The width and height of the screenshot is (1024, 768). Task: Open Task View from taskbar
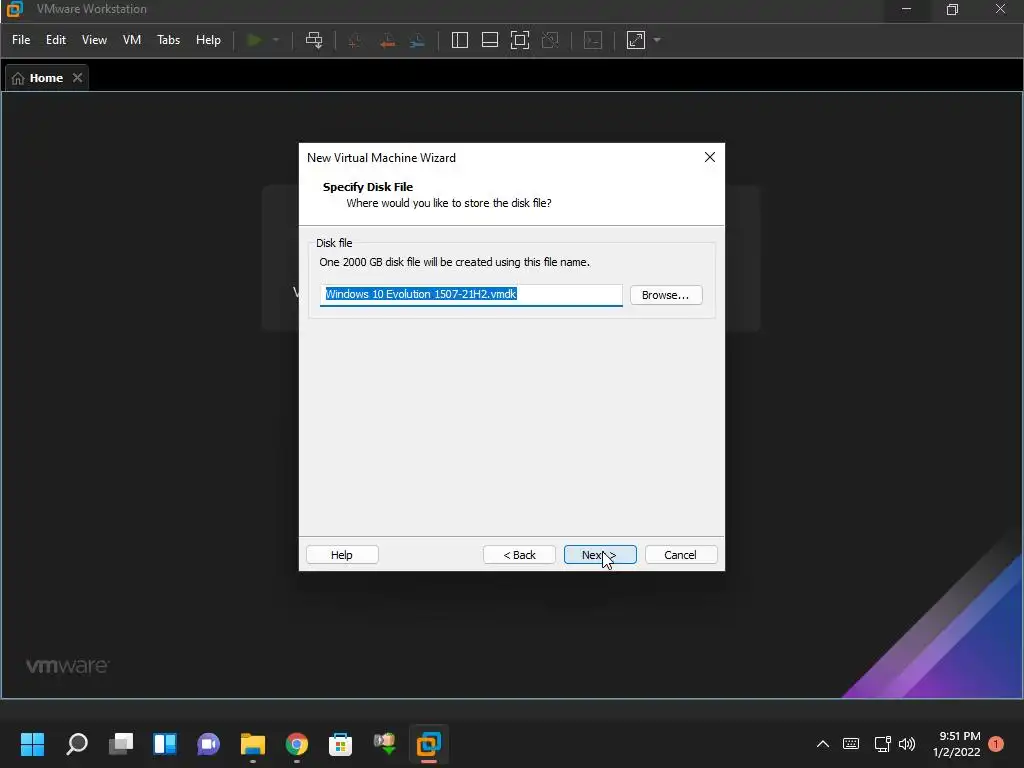121,744
